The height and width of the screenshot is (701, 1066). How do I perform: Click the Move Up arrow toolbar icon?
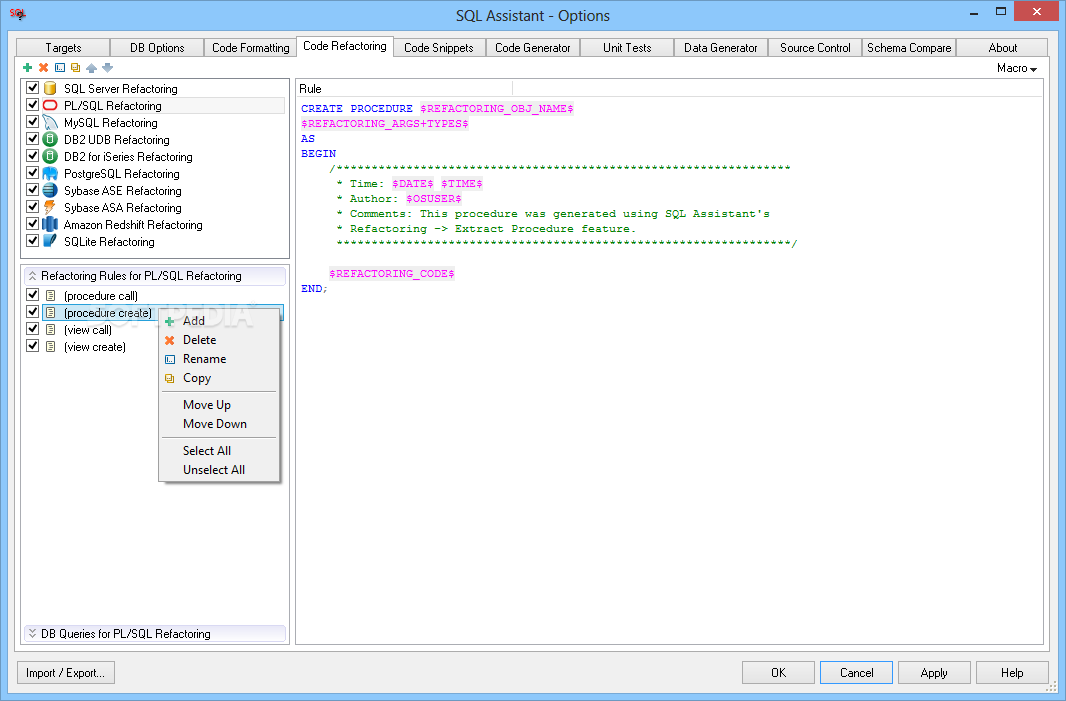point(91,68)
